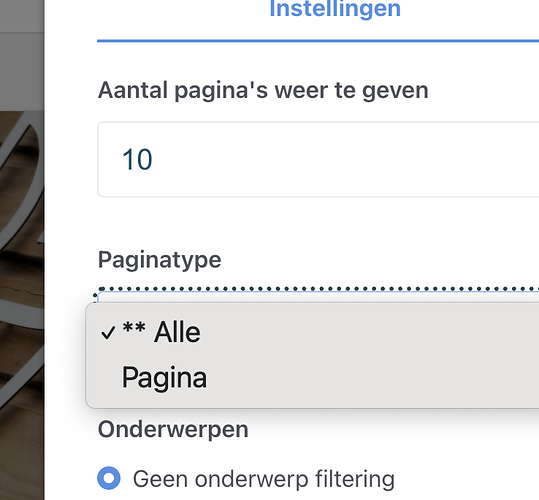Viewport: 539px width, 500px height.
Task: Select the 'Geen onderwerp filtering' radio button
Action: coord(109,478)
